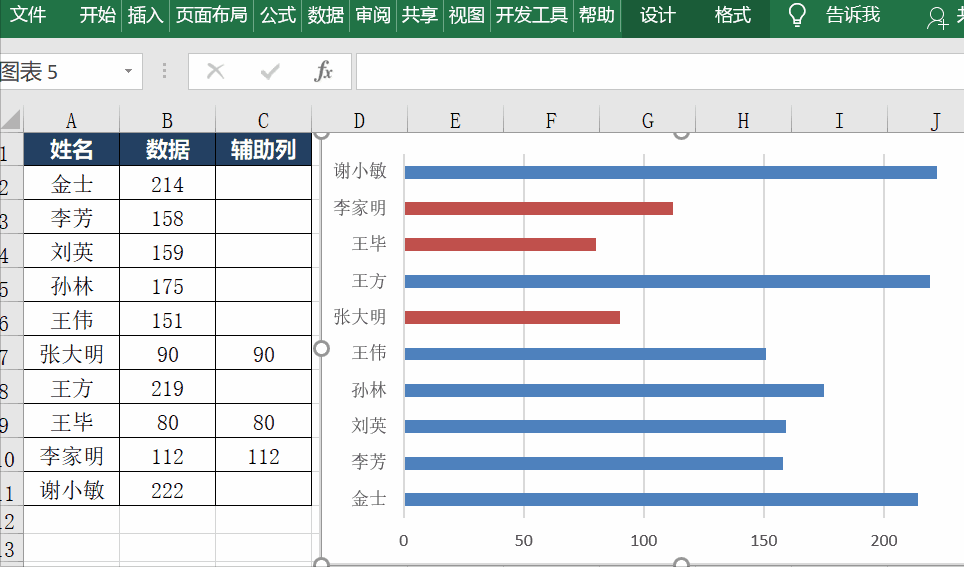Viewport: 964px width, 567px height.
Task: Switch to the 开始 ribbon tab
Action: coord(98,15)
